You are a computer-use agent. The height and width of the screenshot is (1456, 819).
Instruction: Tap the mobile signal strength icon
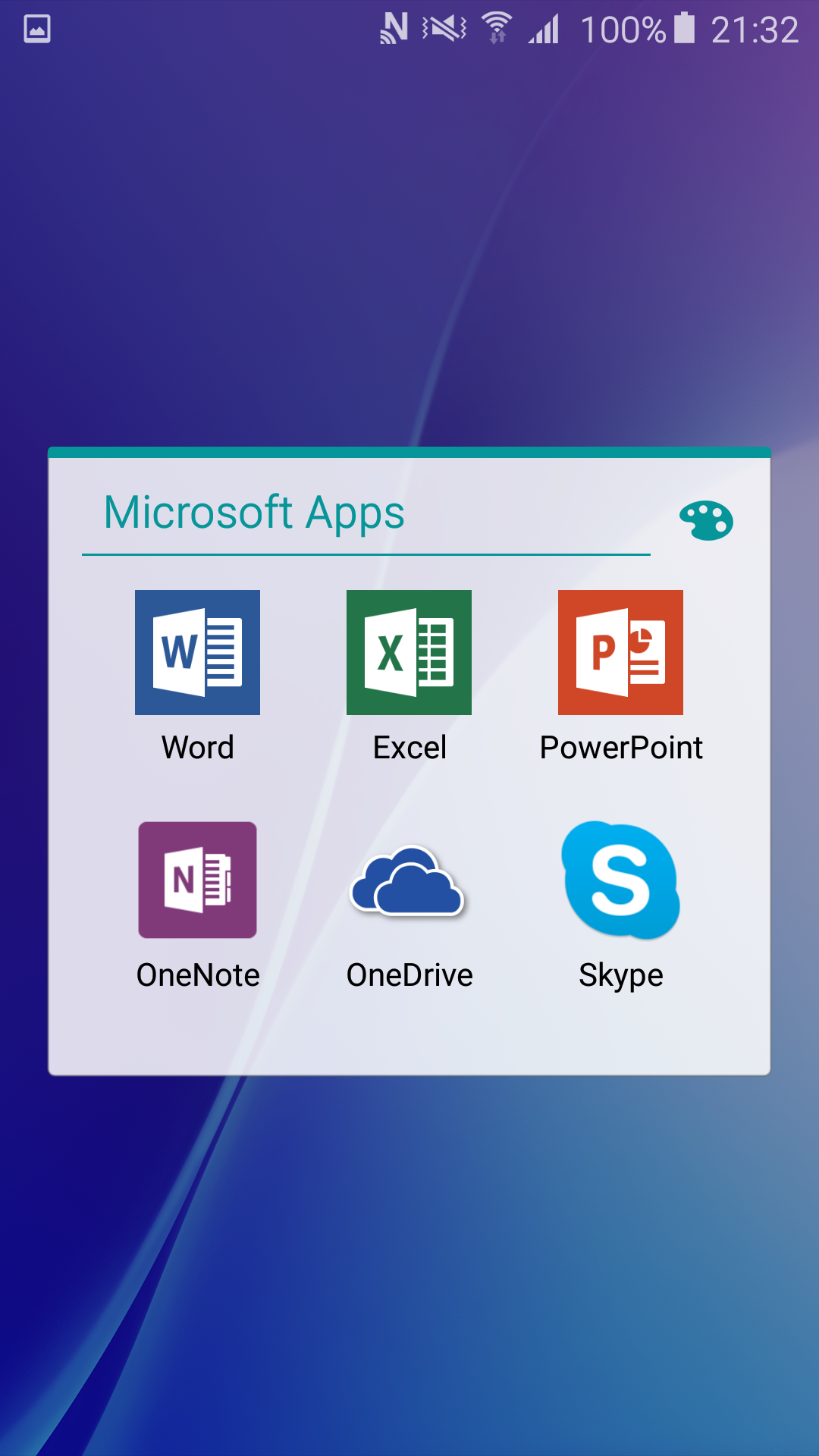(x=544, y=30)
